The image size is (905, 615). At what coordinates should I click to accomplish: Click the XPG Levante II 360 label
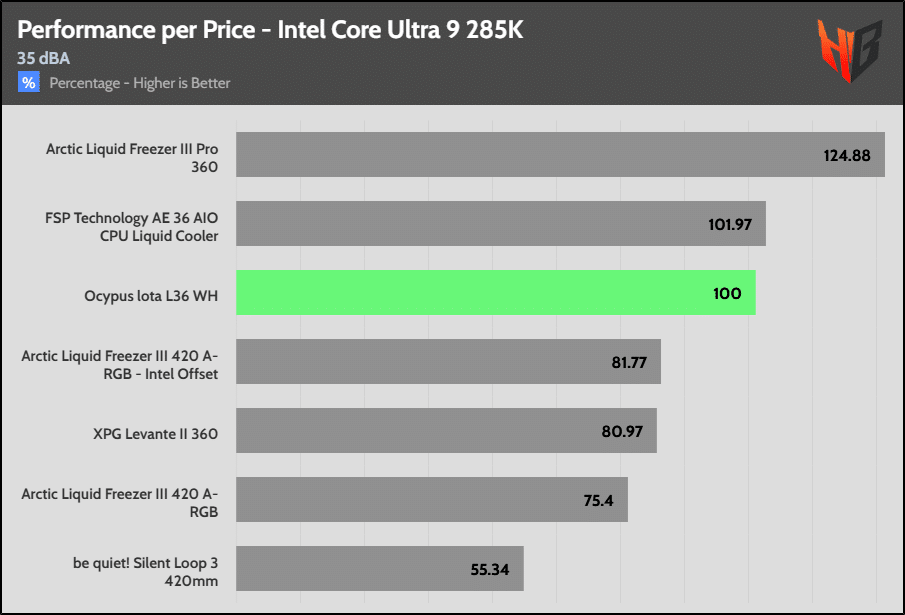tap(156, 434)
